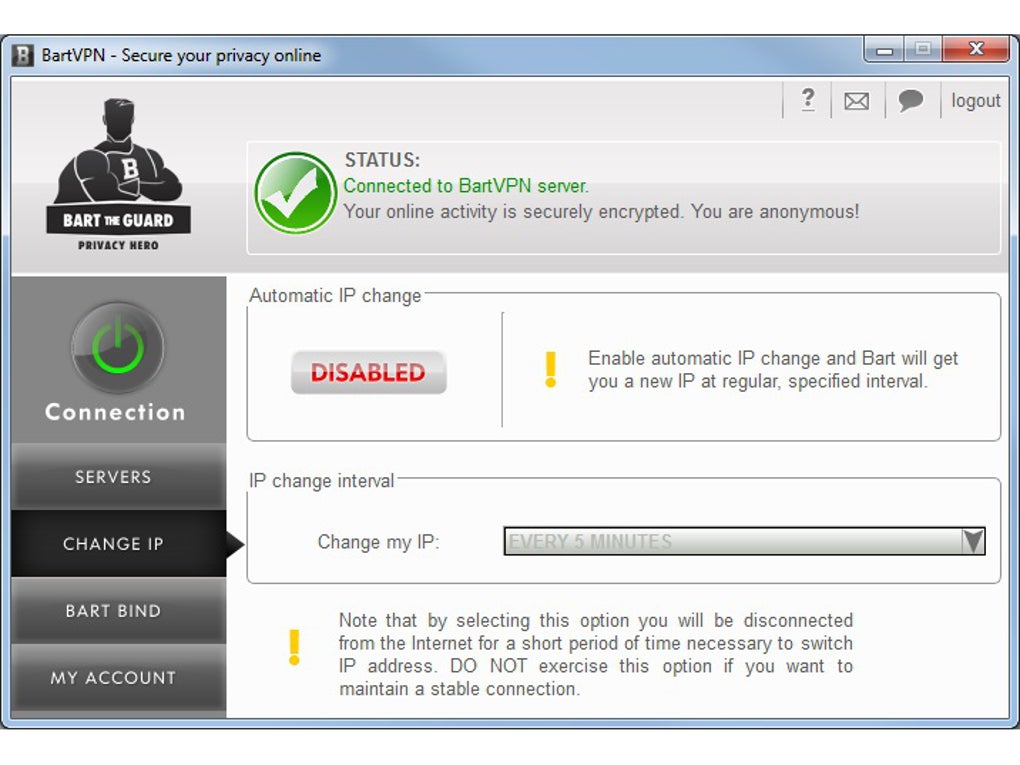The image size is (1020, 765).
Task: Click the 'STATUS:' heading text
Action: [x=382, y=160]
